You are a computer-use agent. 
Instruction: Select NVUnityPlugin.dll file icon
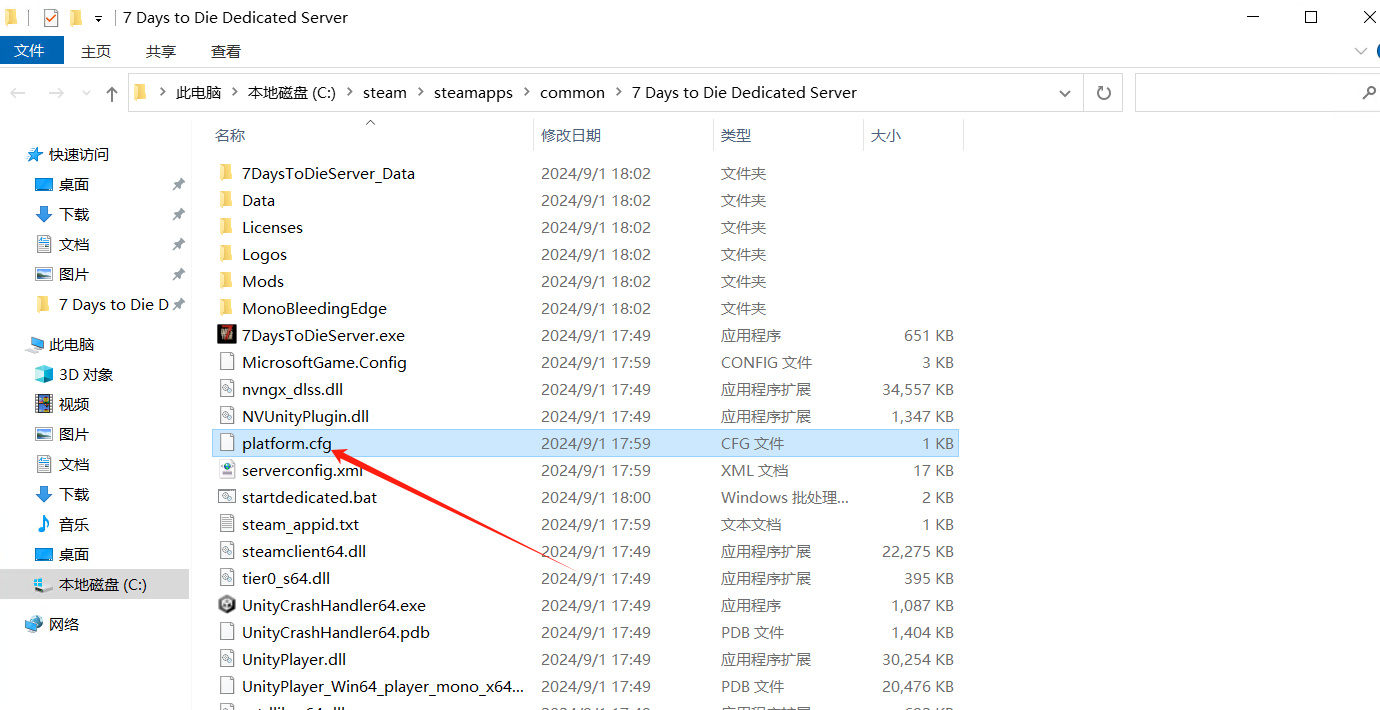pyautogui.click(x=226, y=416)
